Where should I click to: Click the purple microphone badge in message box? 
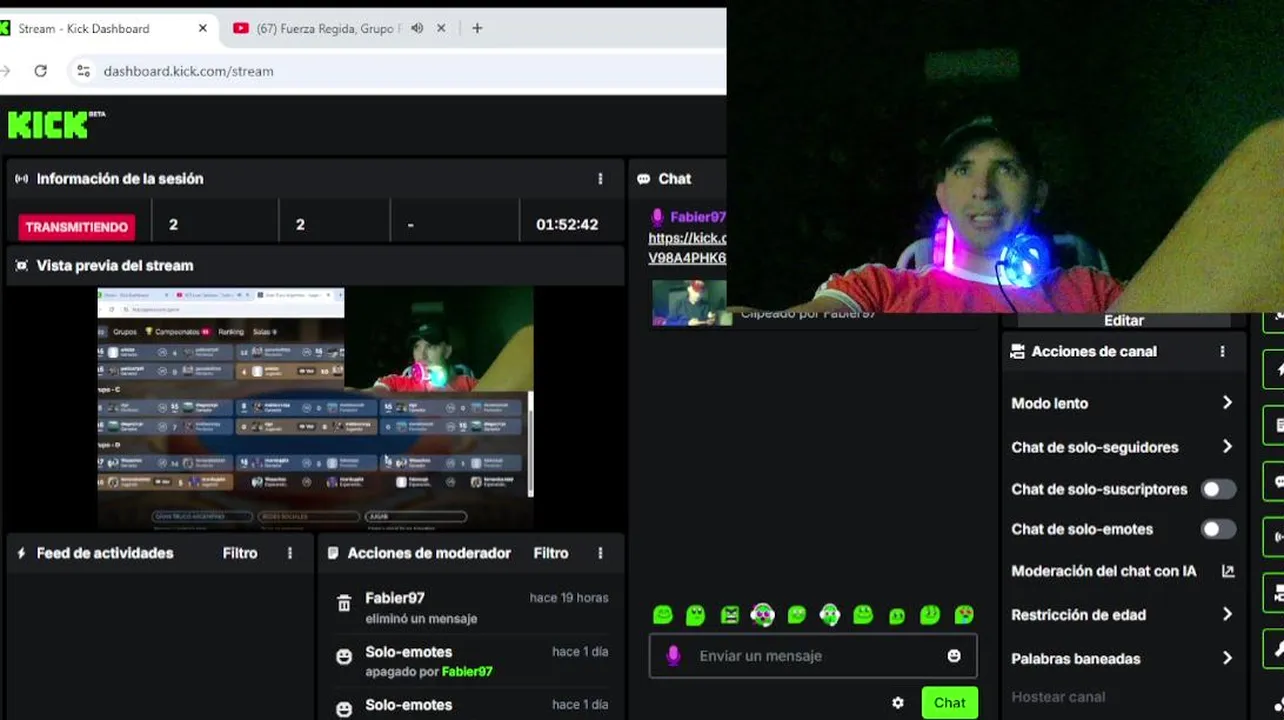673,656
